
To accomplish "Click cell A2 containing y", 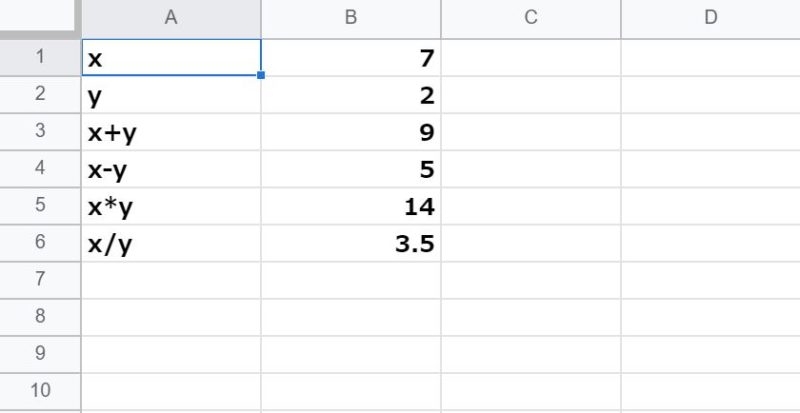I will pos(170,95).
